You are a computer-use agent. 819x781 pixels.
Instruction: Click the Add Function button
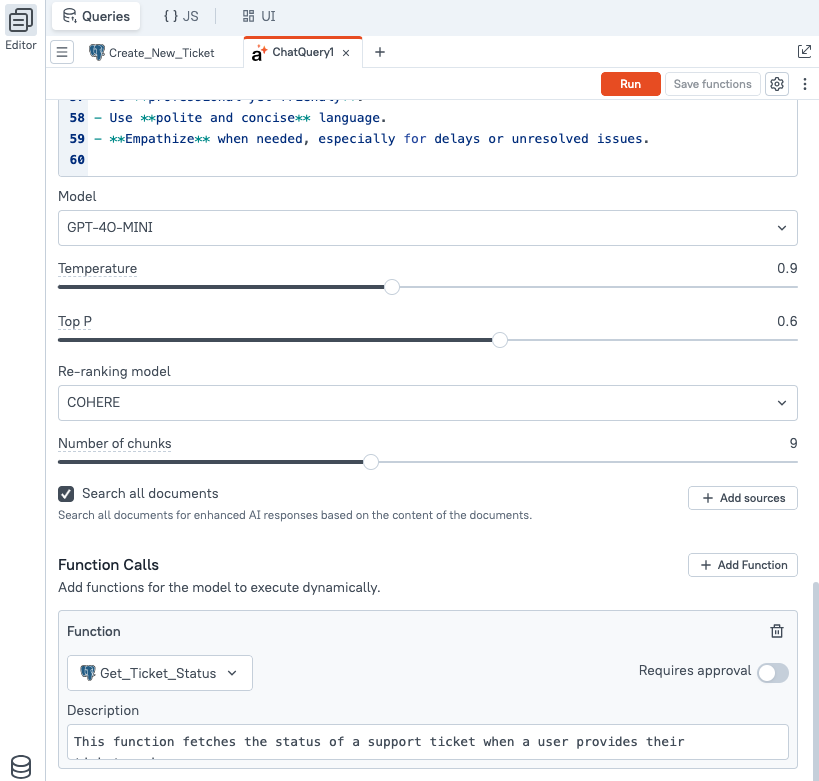pos(742,565)
